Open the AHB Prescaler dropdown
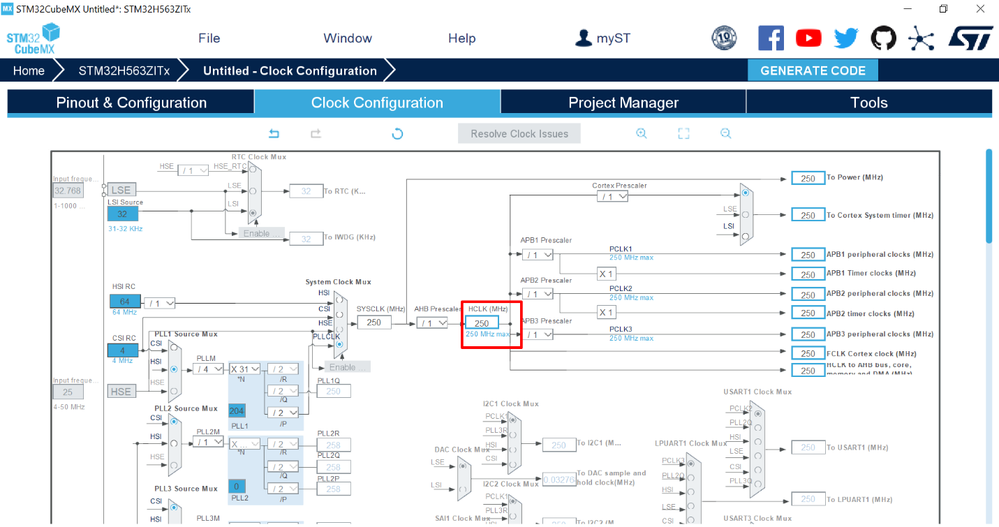Image resolution: width=999 pixels, height=527 pixels. click(x=431, y=323)
